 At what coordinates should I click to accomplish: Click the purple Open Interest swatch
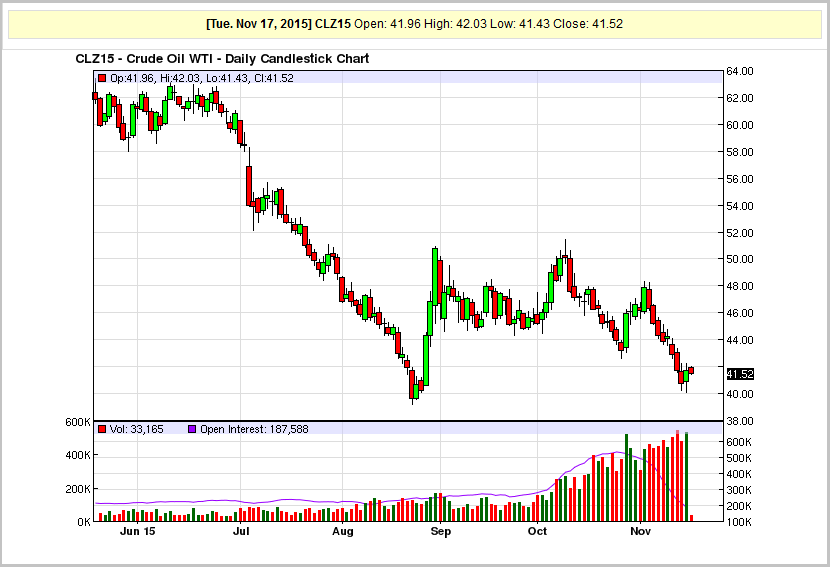coord(193,429)
